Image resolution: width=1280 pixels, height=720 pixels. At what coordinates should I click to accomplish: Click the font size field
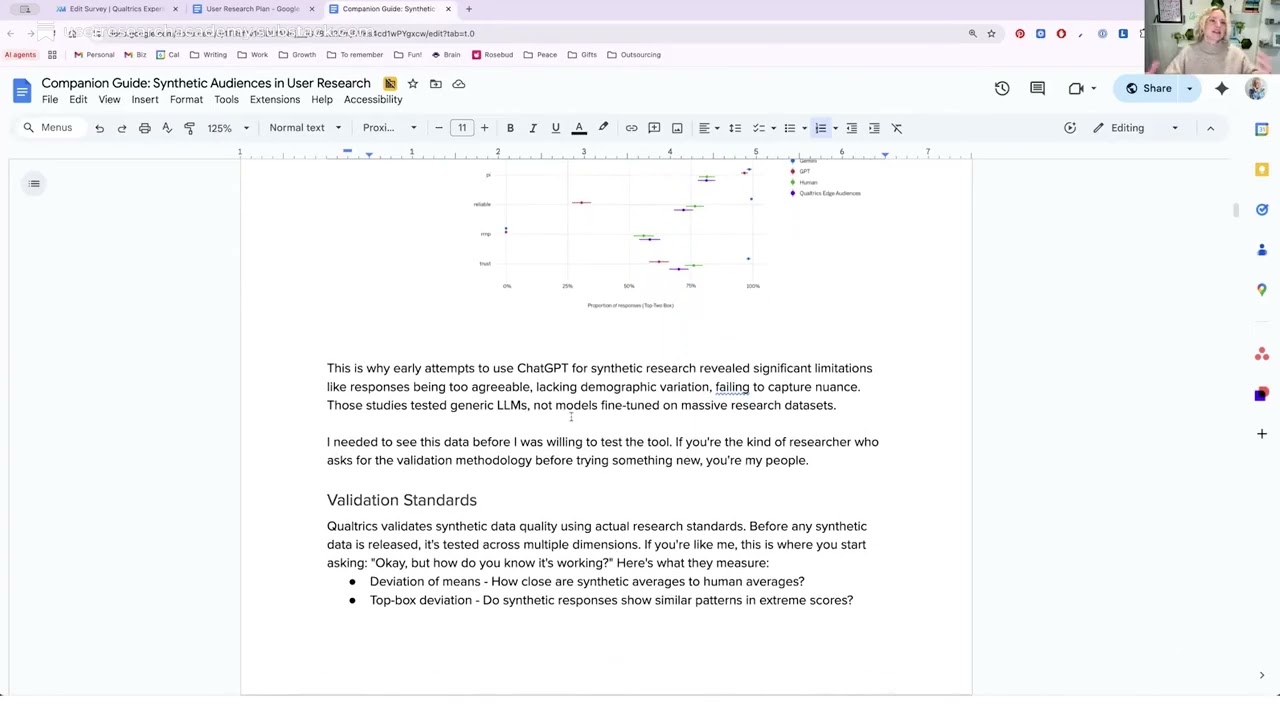462,128
